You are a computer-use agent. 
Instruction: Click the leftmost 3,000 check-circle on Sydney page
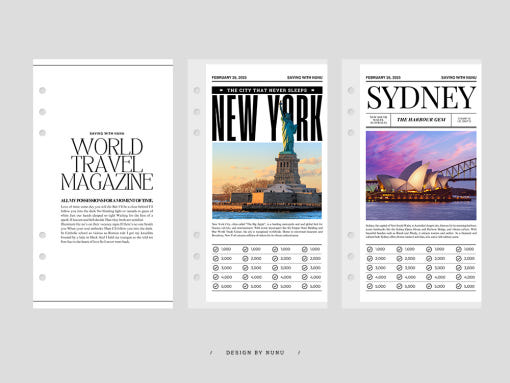(370, 268)
